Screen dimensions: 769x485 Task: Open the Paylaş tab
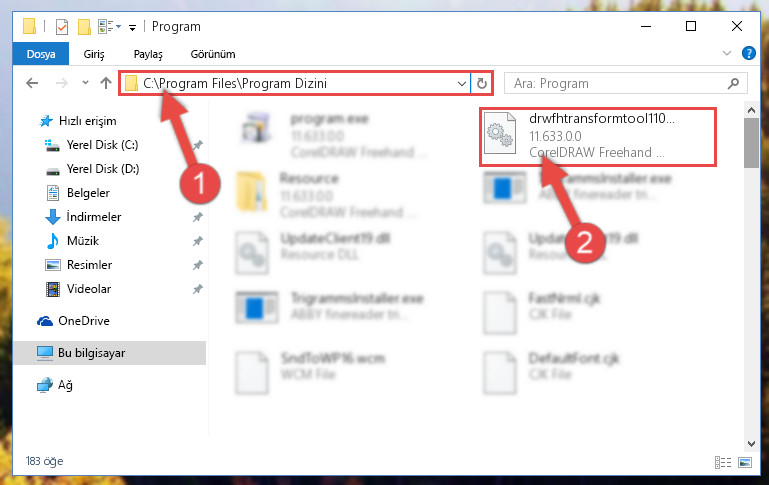click(148, 54)
